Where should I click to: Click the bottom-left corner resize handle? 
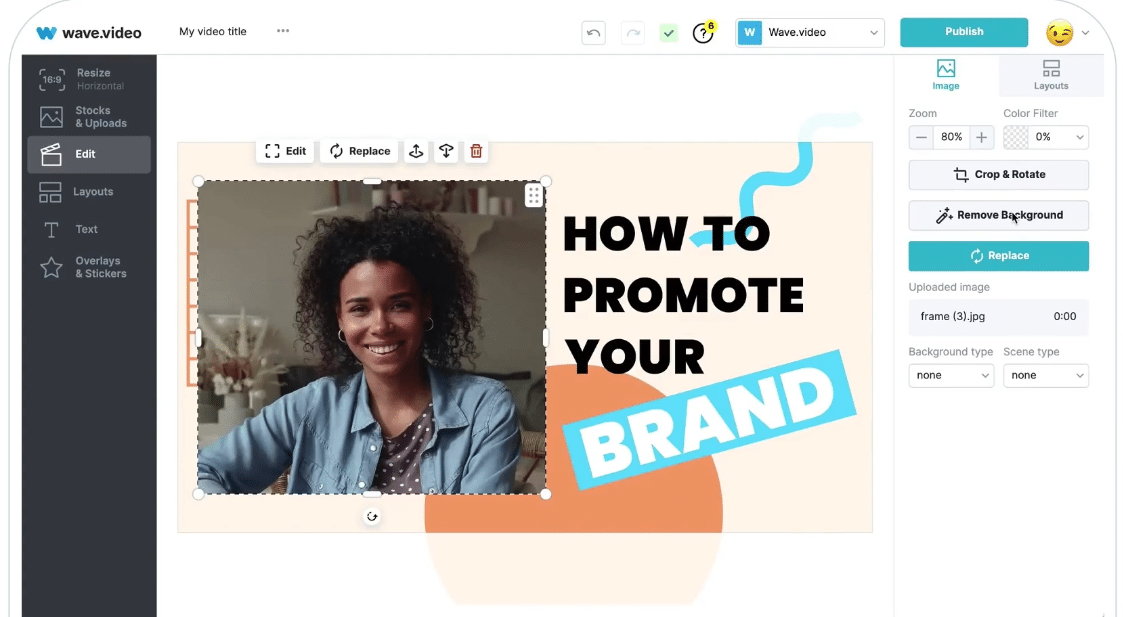[198, 494]
